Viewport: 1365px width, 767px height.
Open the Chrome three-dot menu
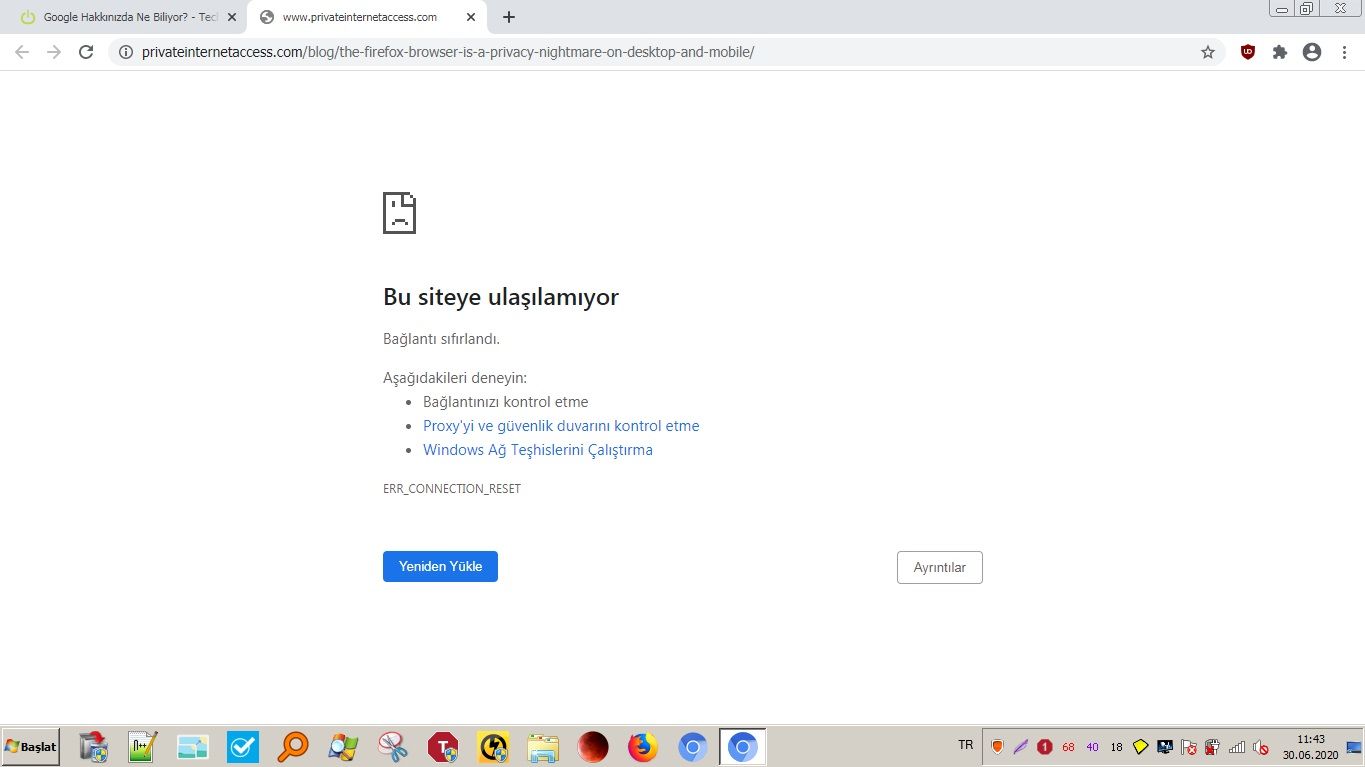pyautogui.click(x=1345, y=52)
